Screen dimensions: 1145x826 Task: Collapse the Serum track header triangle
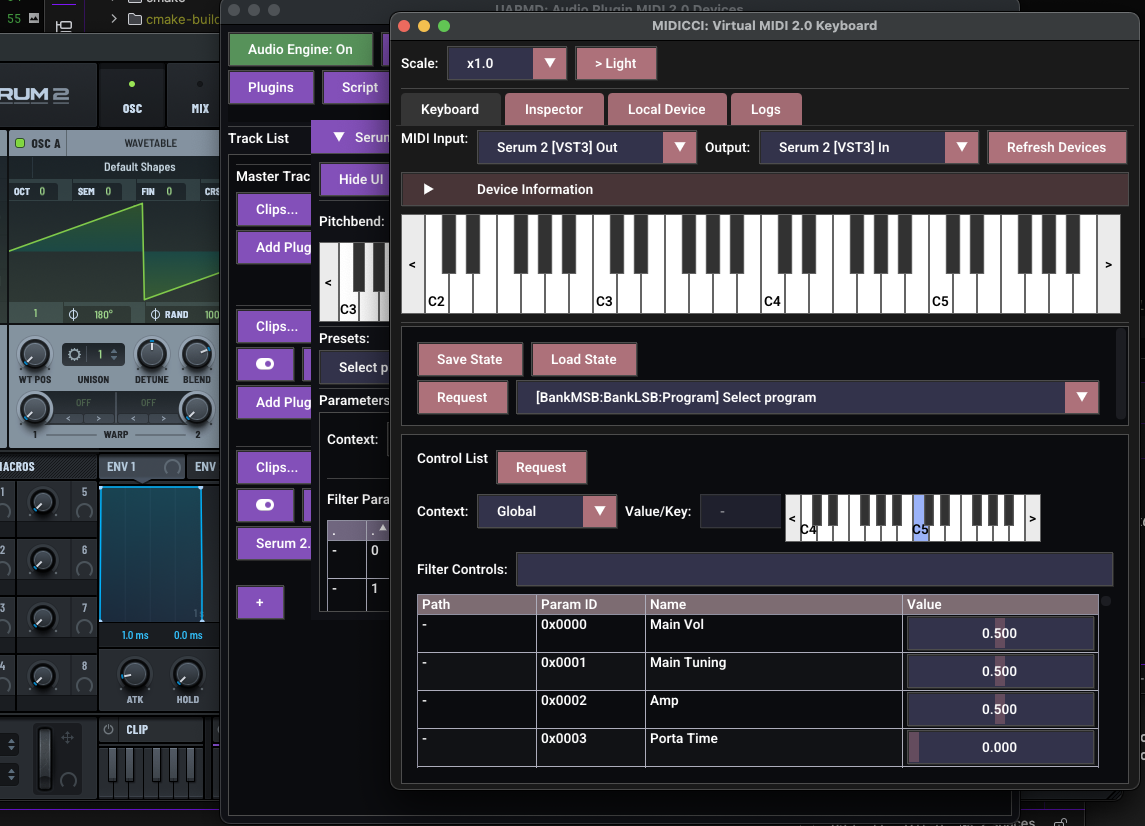(339, 137)
